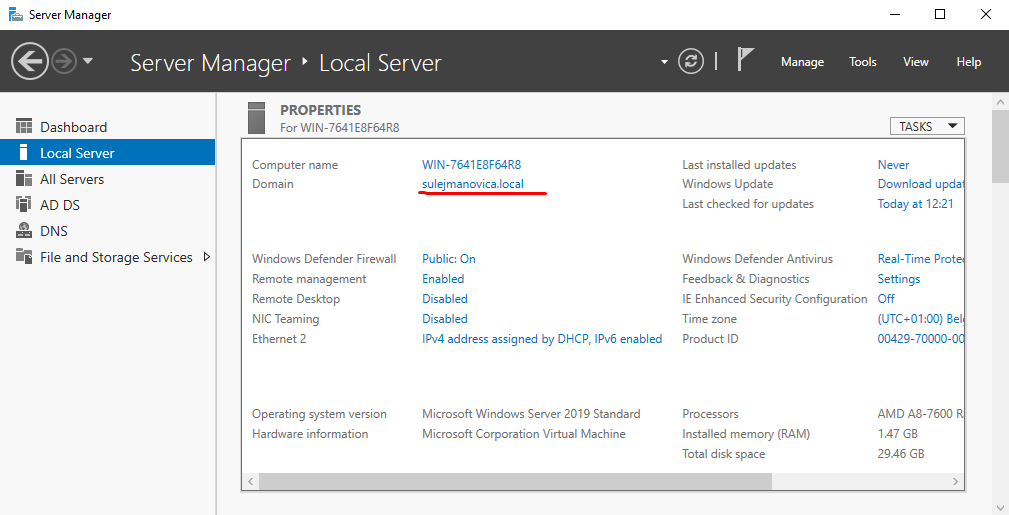Open the Help menu

pos(968,62)
